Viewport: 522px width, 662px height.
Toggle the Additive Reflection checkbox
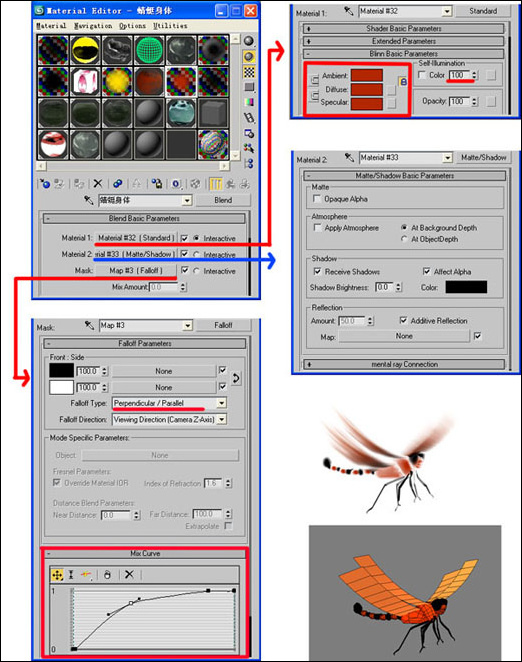click(403, 320)
